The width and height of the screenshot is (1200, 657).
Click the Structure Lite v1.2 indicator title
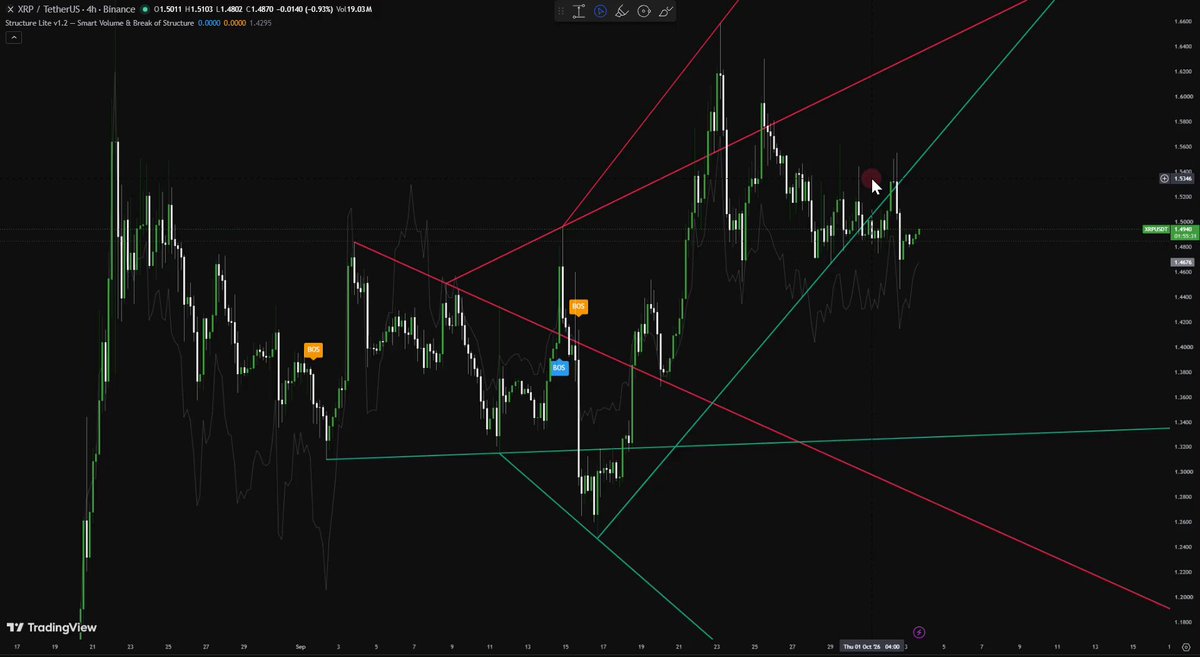click(x=98, y=22)
